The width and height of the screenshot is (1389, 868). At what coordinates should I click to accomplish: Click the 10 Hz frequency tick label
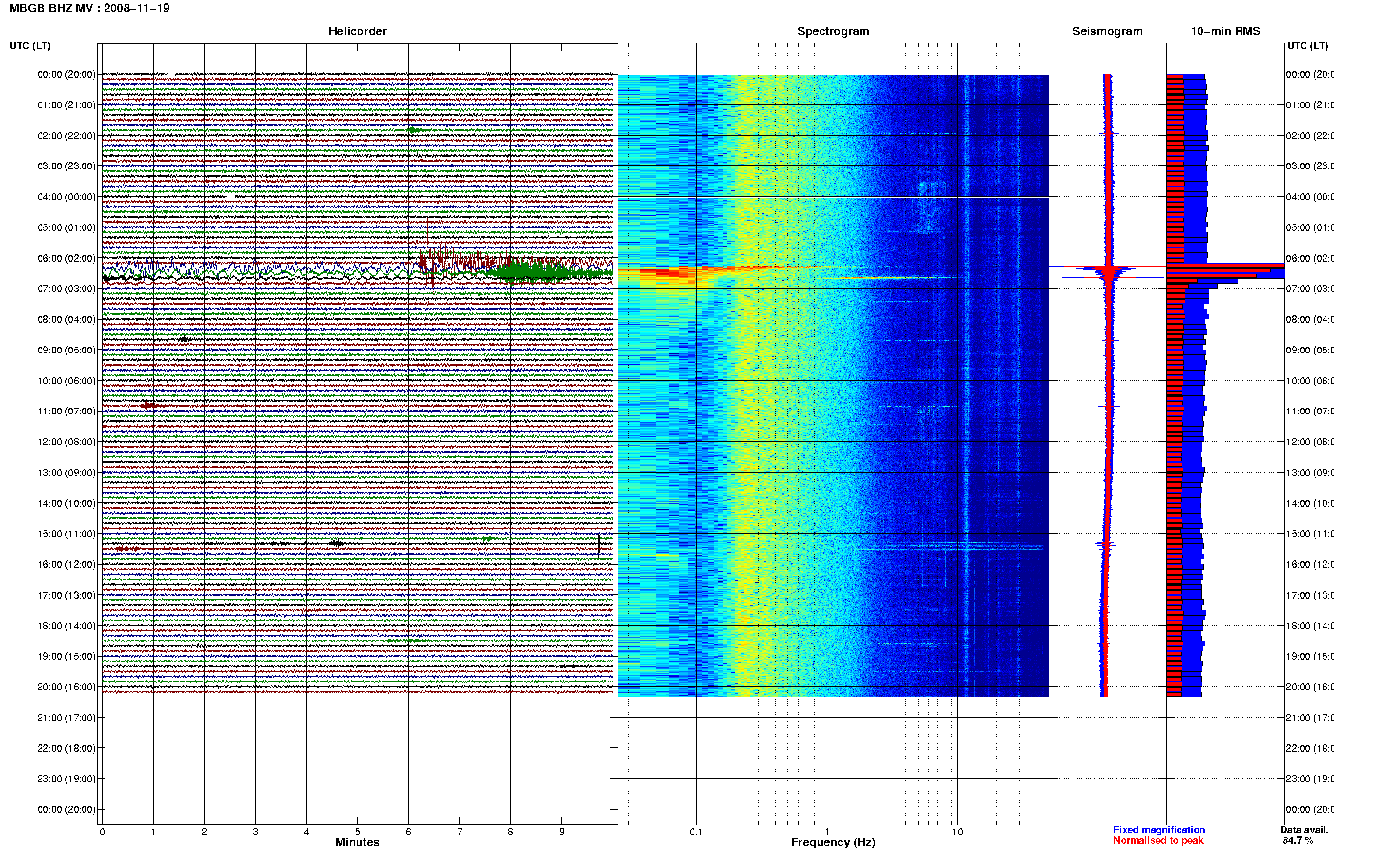click(x=957, y=832)
